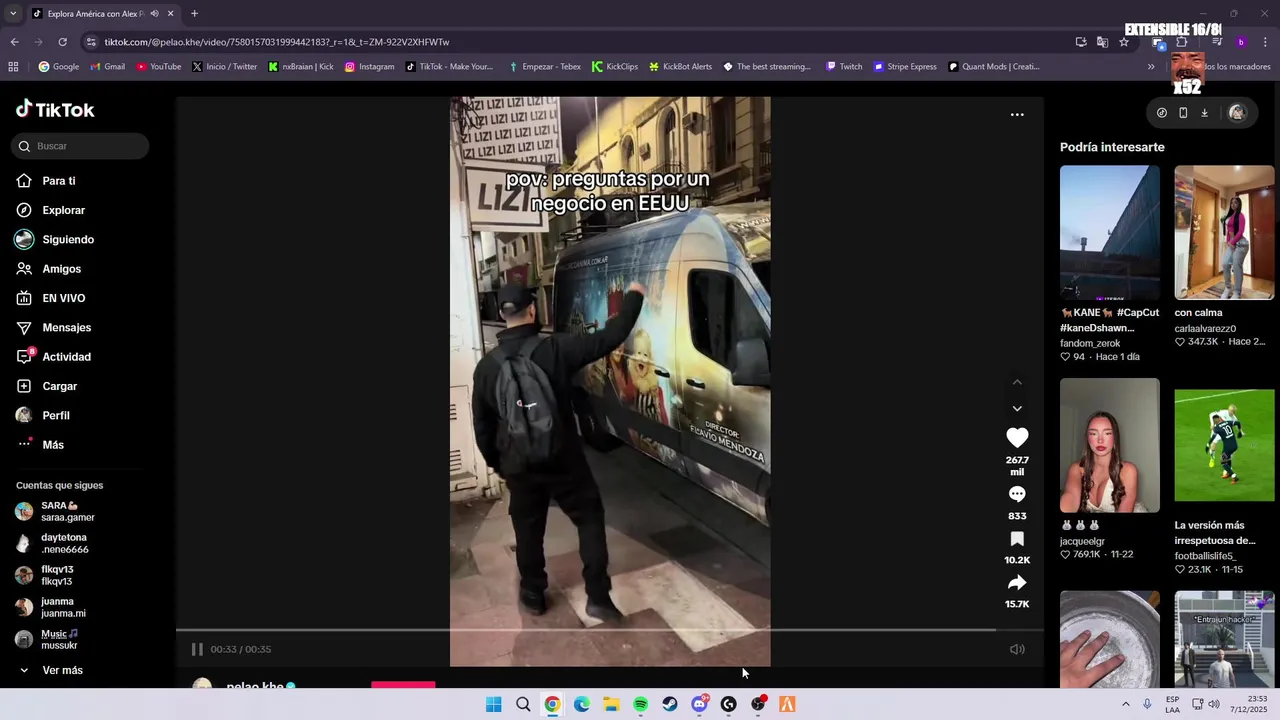The width and height of the screenshot is (1280, 720).
Task: Open the YouTube bookmark
Action: pos(158,67)
